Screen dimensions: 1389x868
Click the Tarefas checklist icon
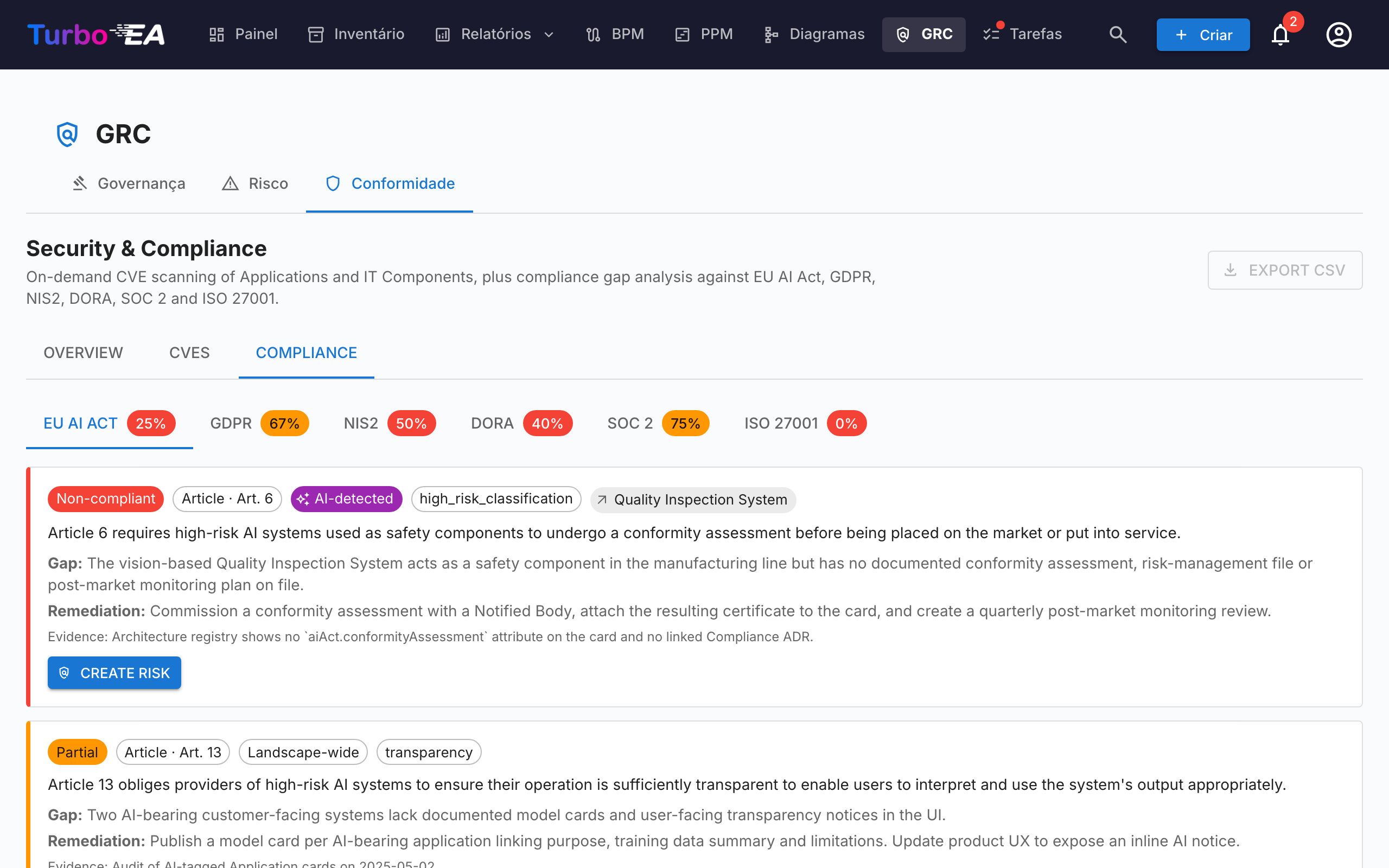pos(991,34)
